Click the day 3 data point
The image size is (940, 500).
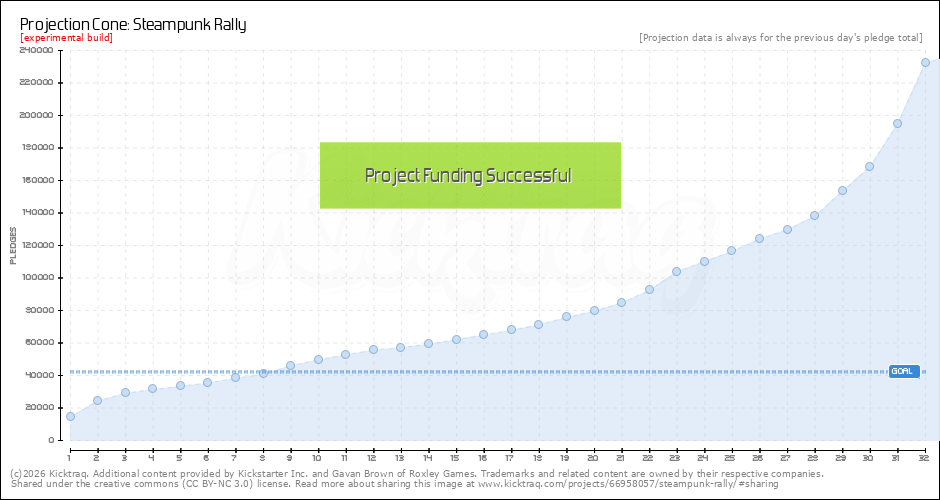(125, 392)
